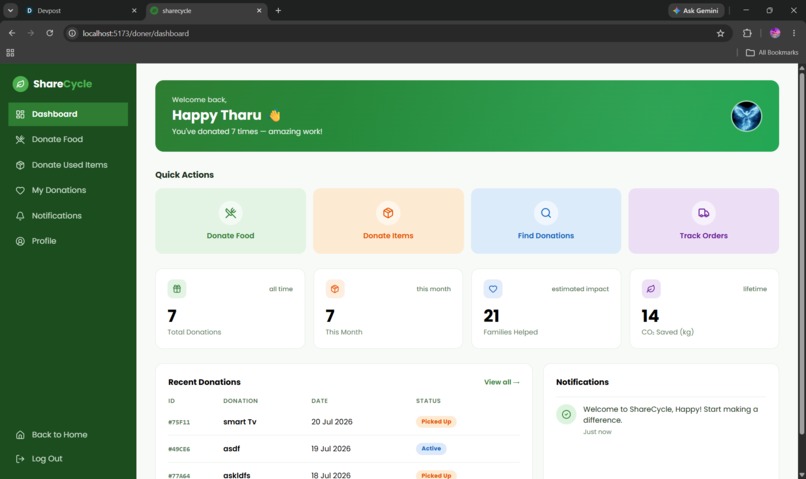Select the sharecycle browser tab
This screenshot has width=806, height=479.
[x=206, y=11]
